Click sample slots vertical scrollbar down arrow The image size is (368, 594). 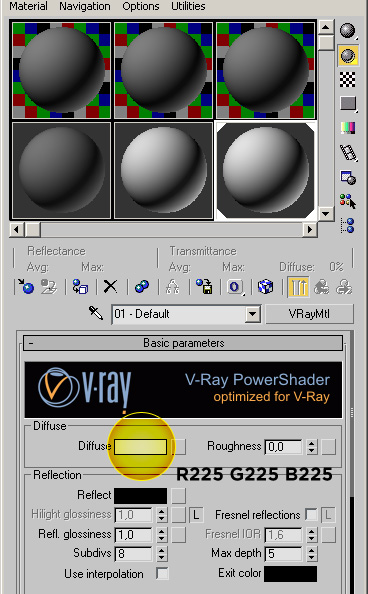pos(326,213)
